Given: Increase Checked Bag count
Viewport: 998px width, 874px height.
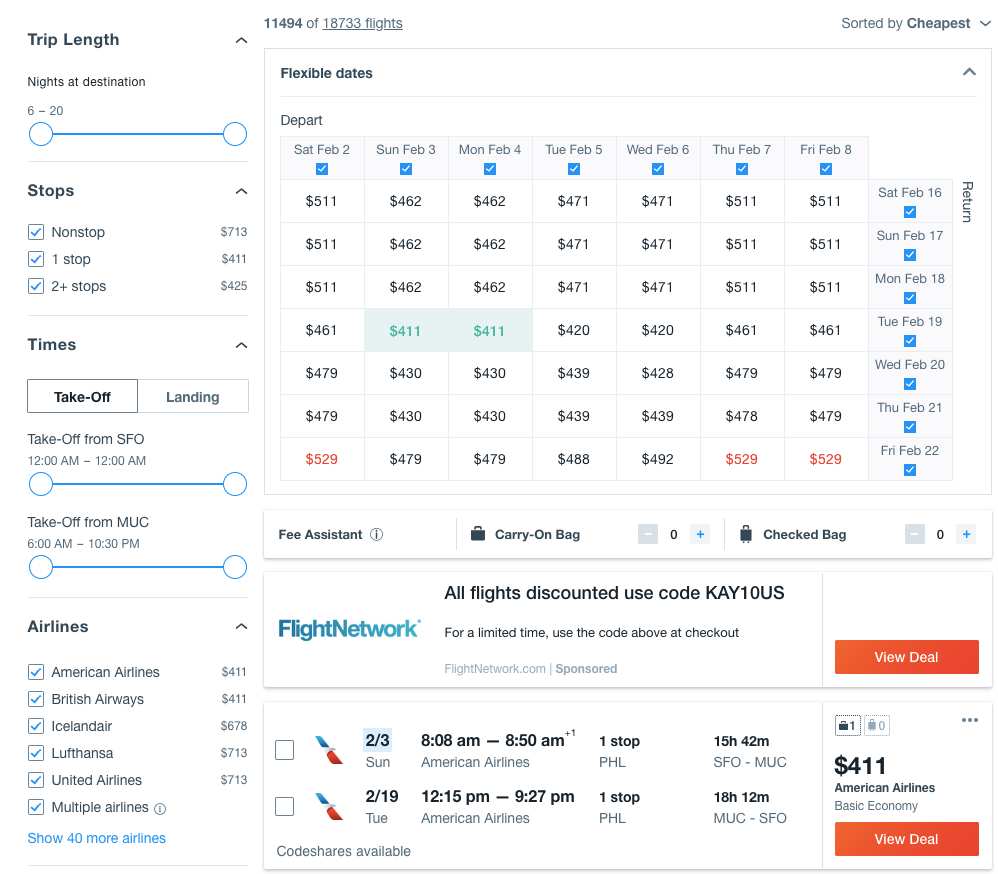Looking at the screenshot, I should click(x=966, y=534).
